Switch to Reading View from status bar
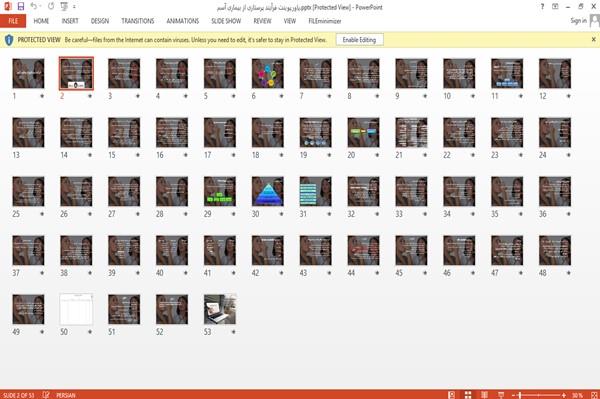600x399 pixels. [484, 395]
